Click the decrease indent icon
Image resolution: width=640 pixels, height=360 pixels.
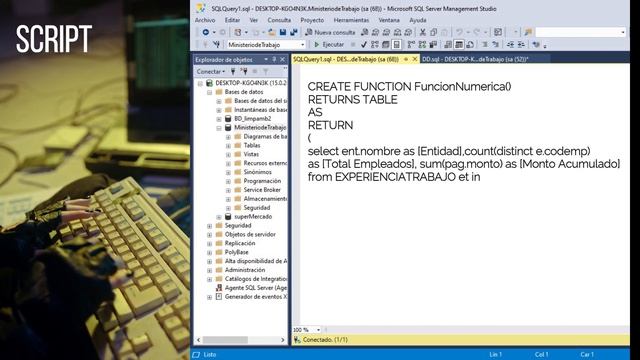(x=510, y=44)
